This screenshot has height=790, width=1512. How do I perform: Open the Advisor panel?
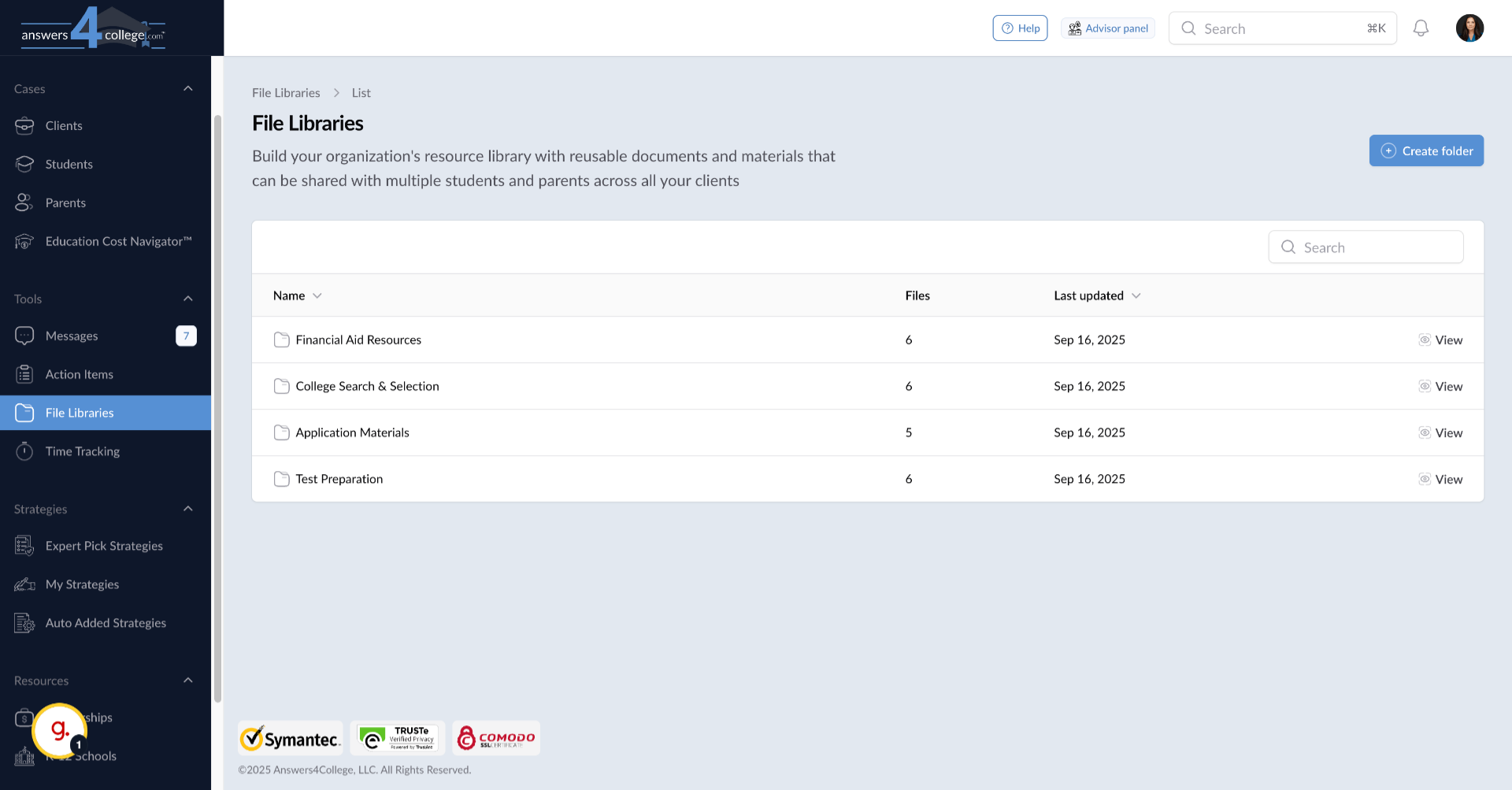[1107, 28]
